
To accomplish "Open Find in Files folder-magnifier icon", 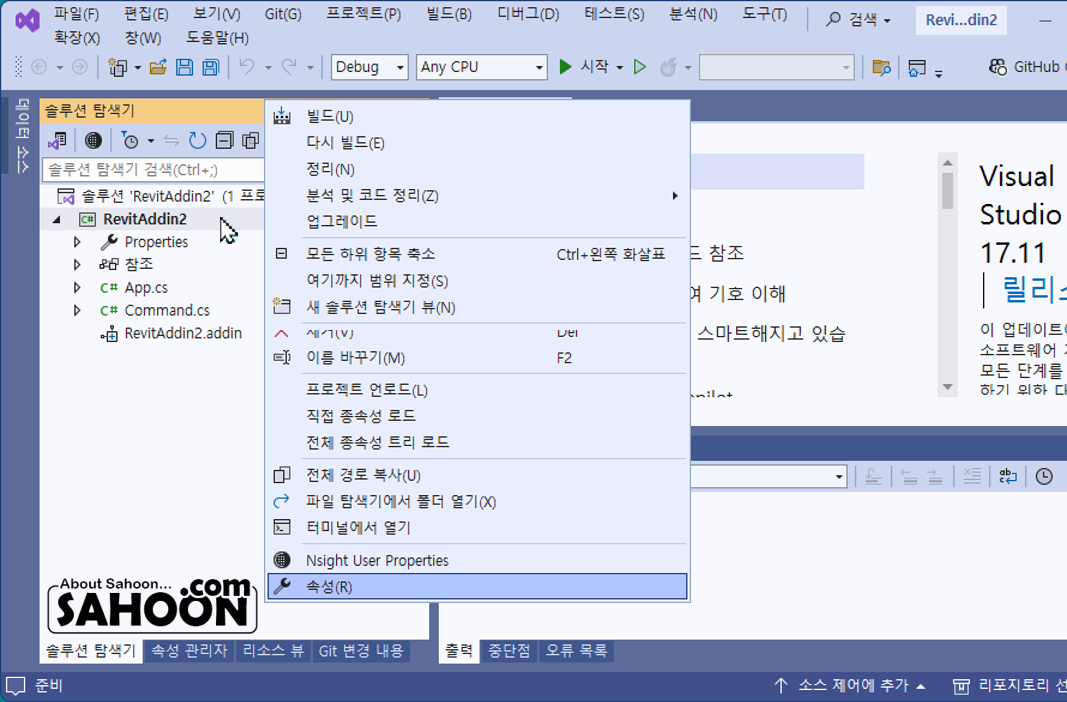I will [881, 67].
